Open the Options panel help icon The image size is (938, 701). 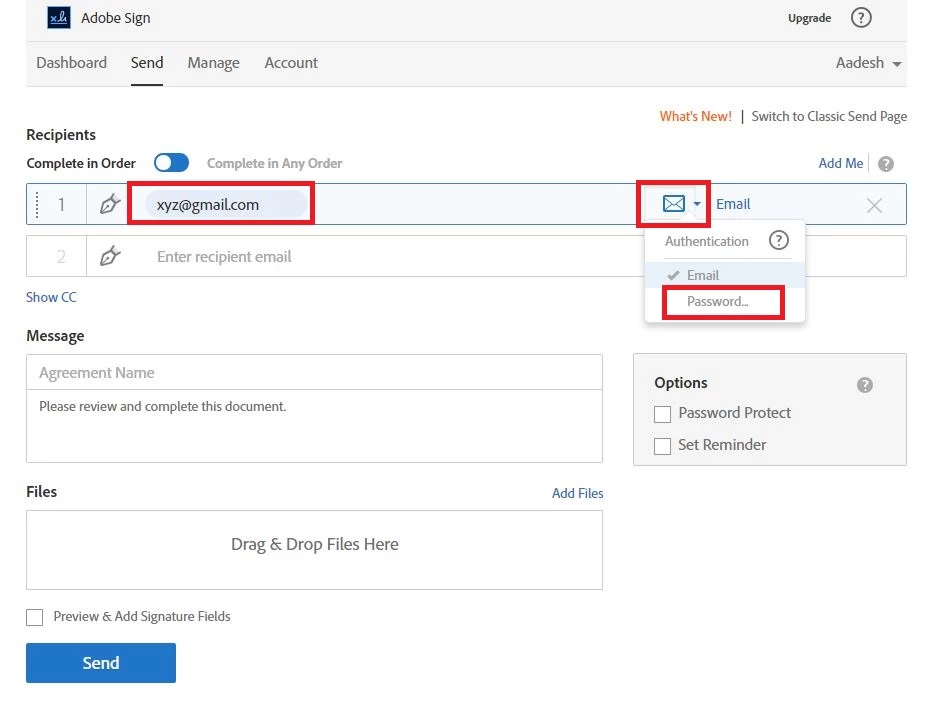tap(864, 385)
